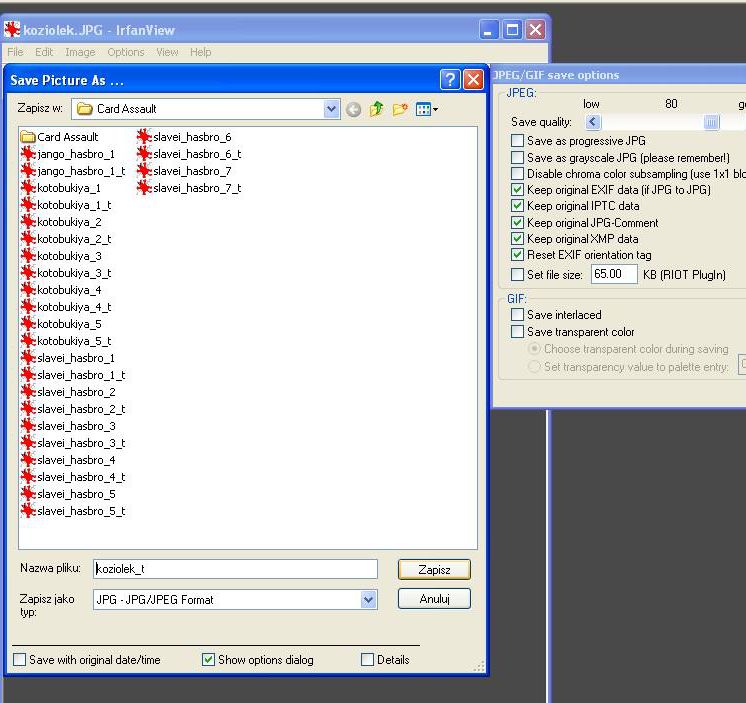Select slavei_hasbro_5_t file
The image size is (746, 703).
click(73, 511)
